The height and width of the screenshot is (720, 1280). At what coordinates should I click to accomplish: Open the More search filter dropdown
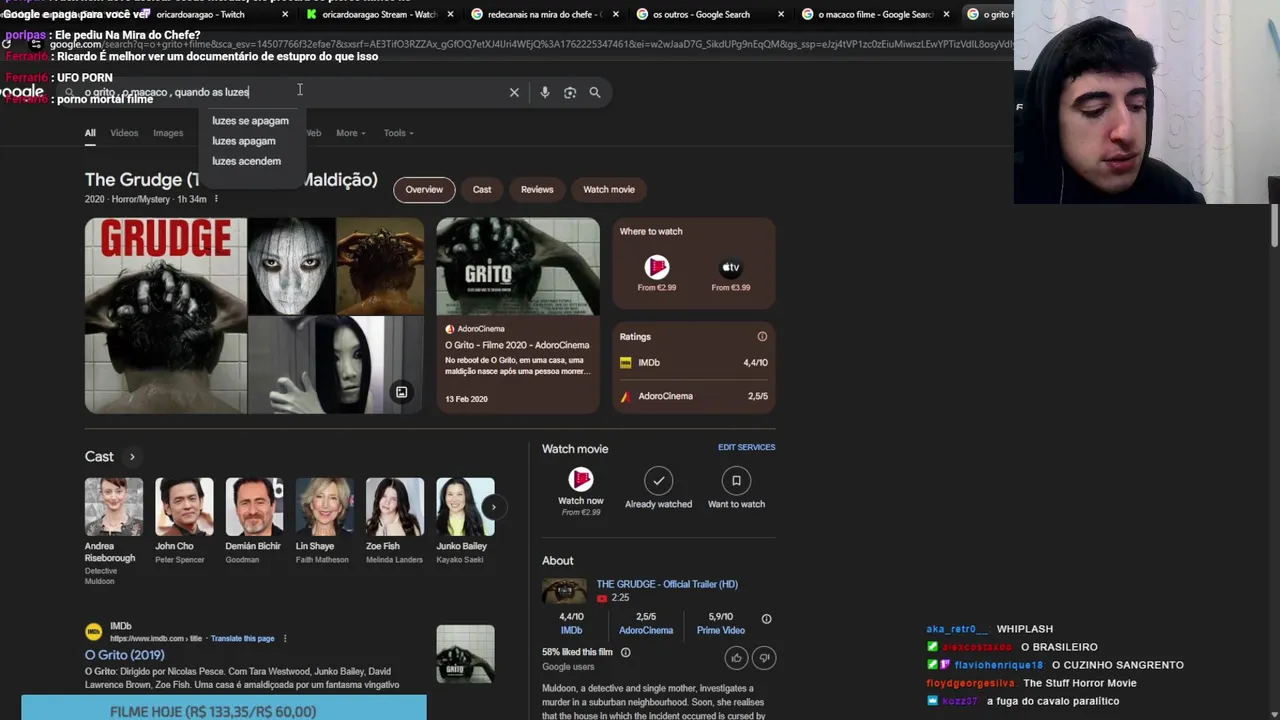(351, 133)
